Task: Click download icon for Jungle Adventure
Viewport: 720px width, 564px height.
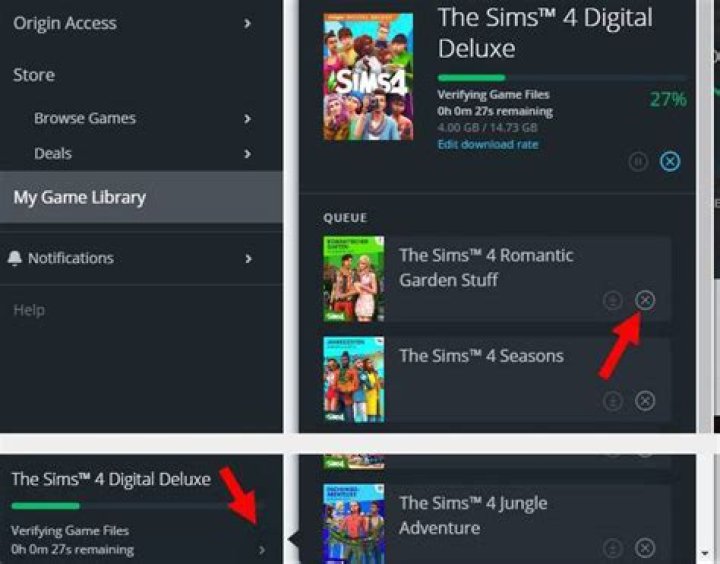Action: (x=613, y=547)
